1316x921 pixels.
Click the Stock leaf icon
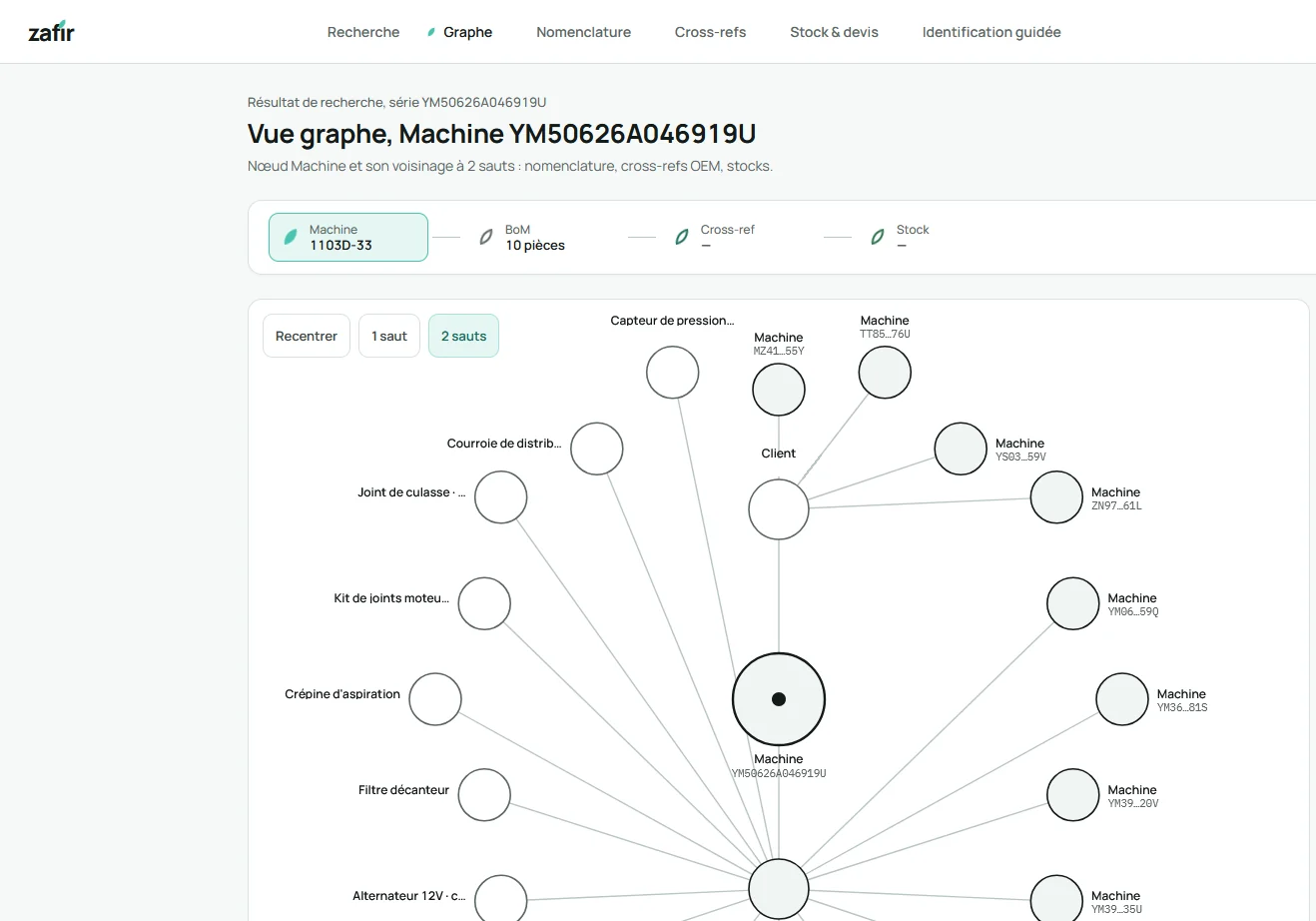pyautogui.click(x=878, y=237)
